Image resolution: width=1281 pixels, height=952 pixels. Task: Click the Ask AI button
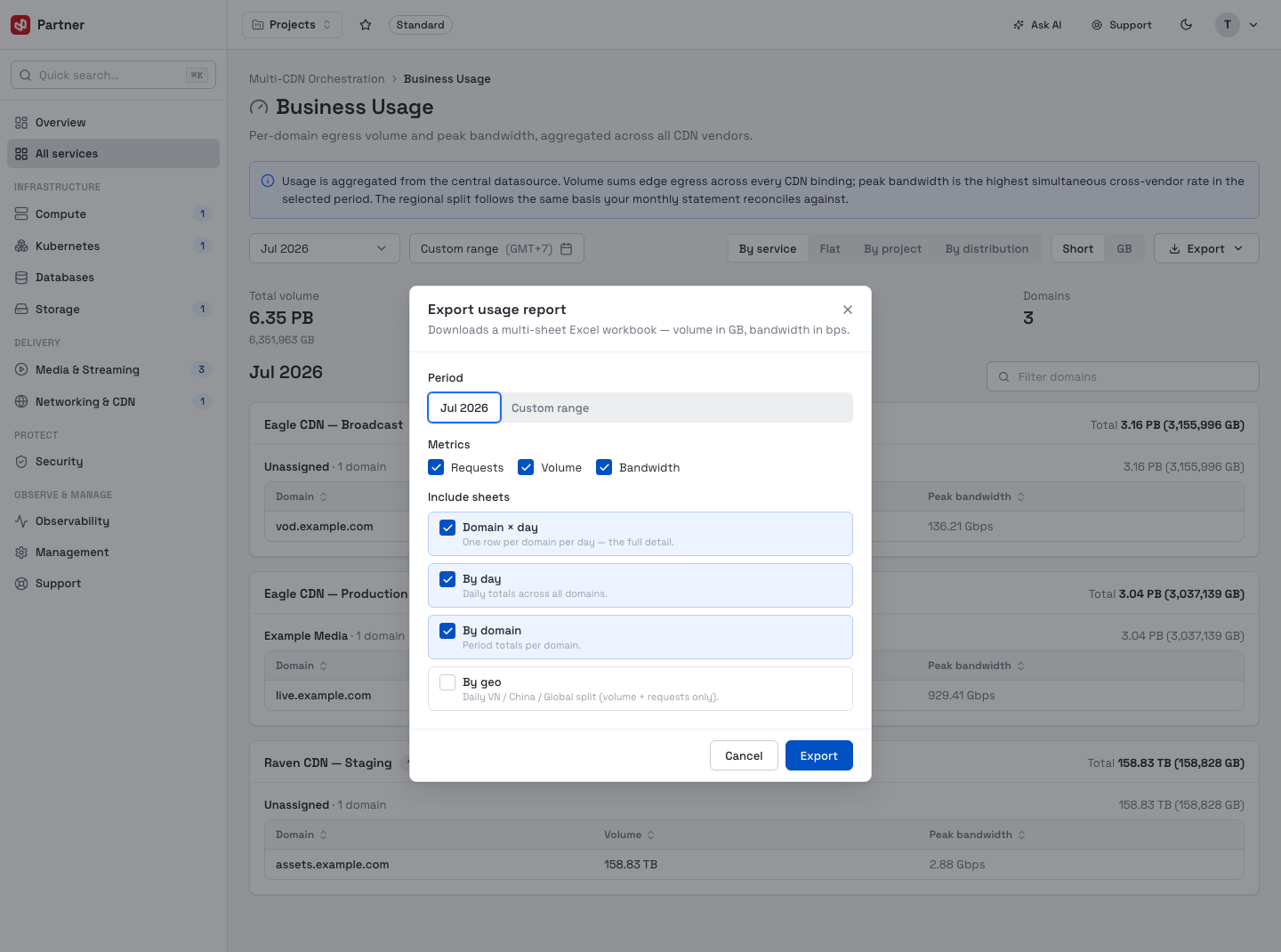pos(1037,25)
